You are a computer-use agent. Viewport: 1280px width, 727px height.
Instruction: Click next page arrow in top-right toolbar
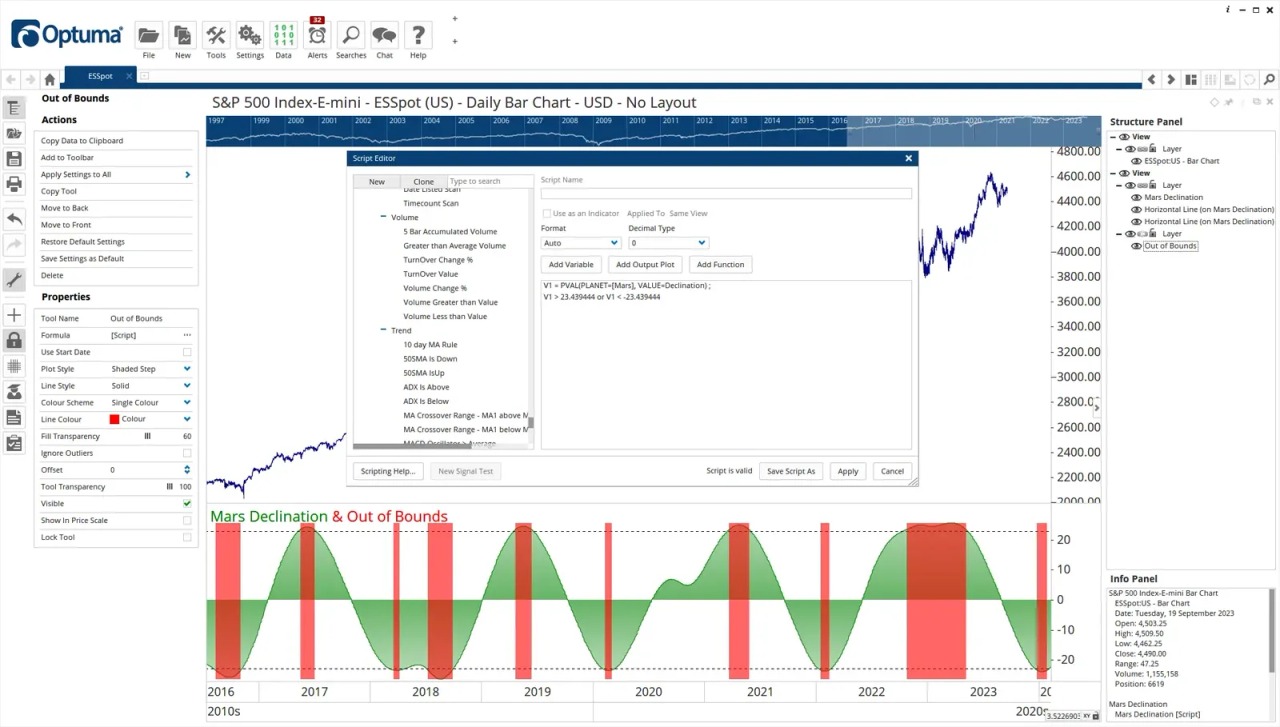[x=1171, y=79]
